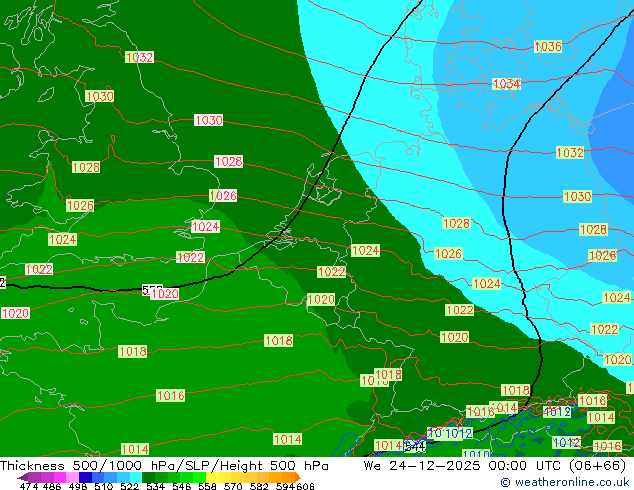634x490 pixels.
Task: Click the darkest green legend swatch
Action: (149, 477)
